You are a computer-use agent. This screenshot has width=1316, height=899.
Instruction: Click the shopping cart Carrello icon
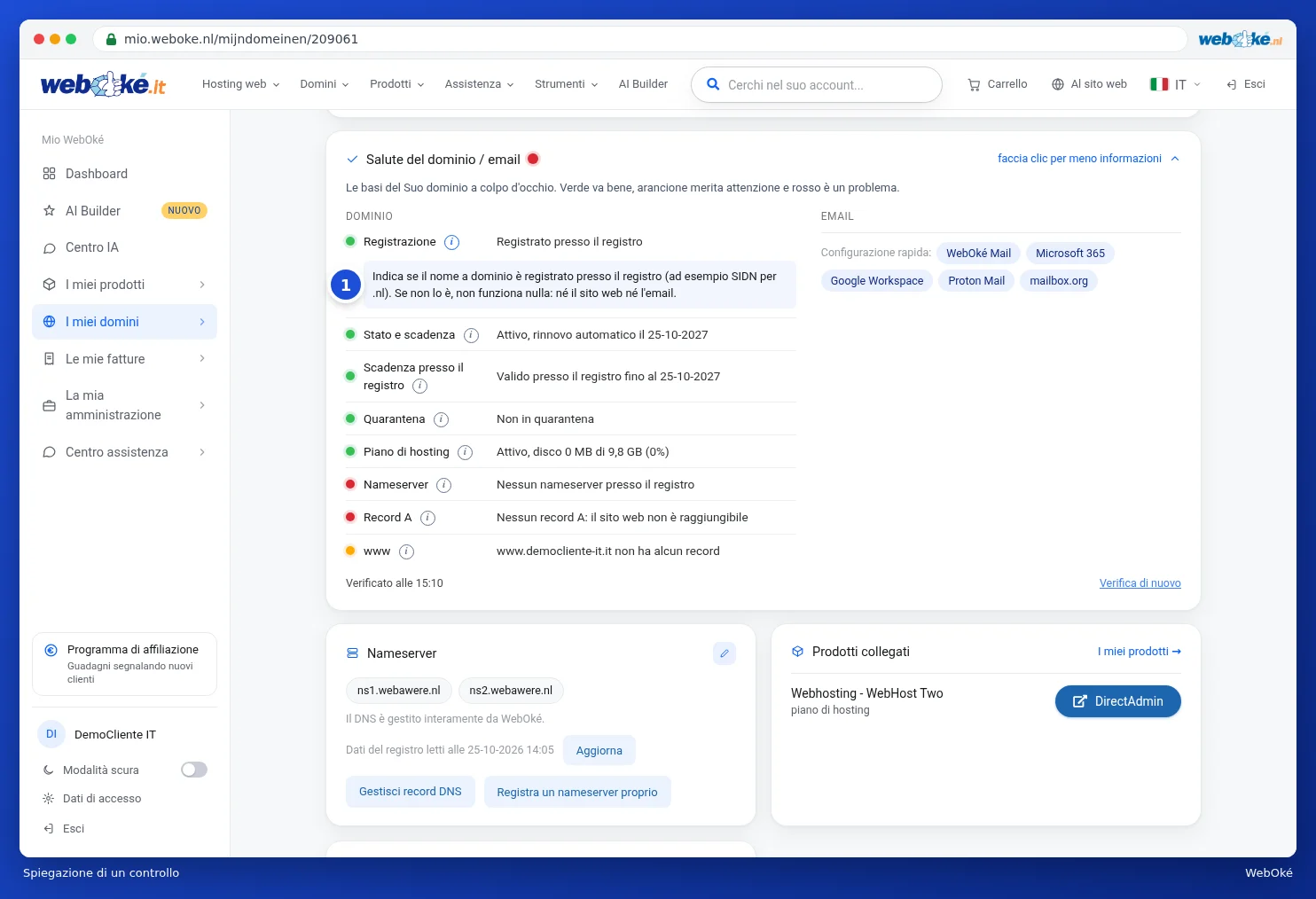coord(974,84)
